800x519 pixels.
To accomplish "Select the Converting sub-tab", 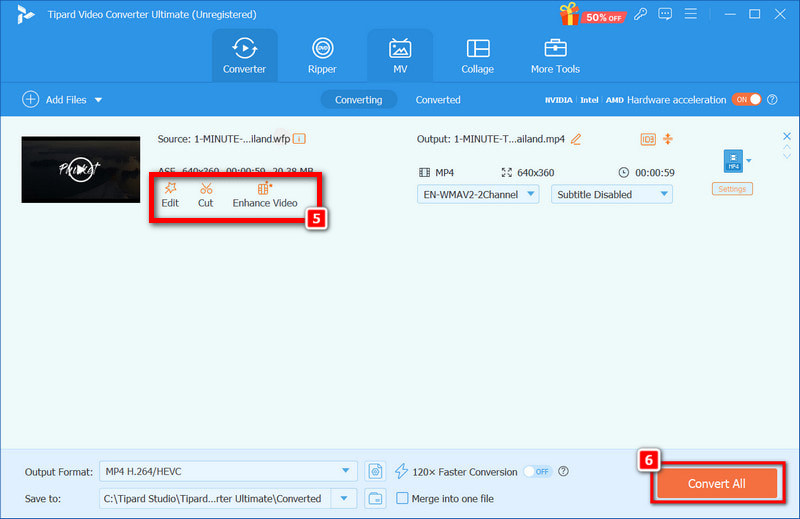I will tap(359, 100).
